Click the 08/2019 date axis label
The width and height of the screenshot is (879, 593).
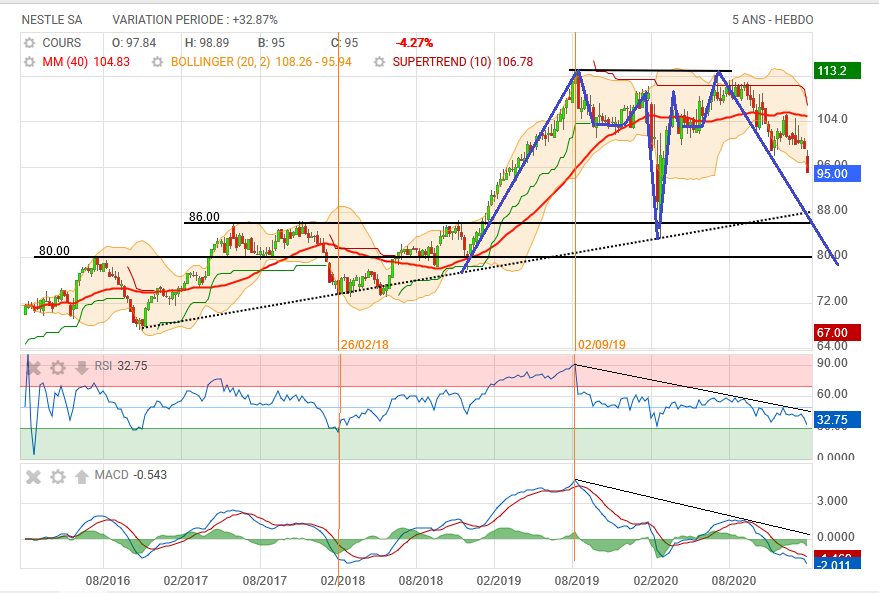[x=577, y=580]
